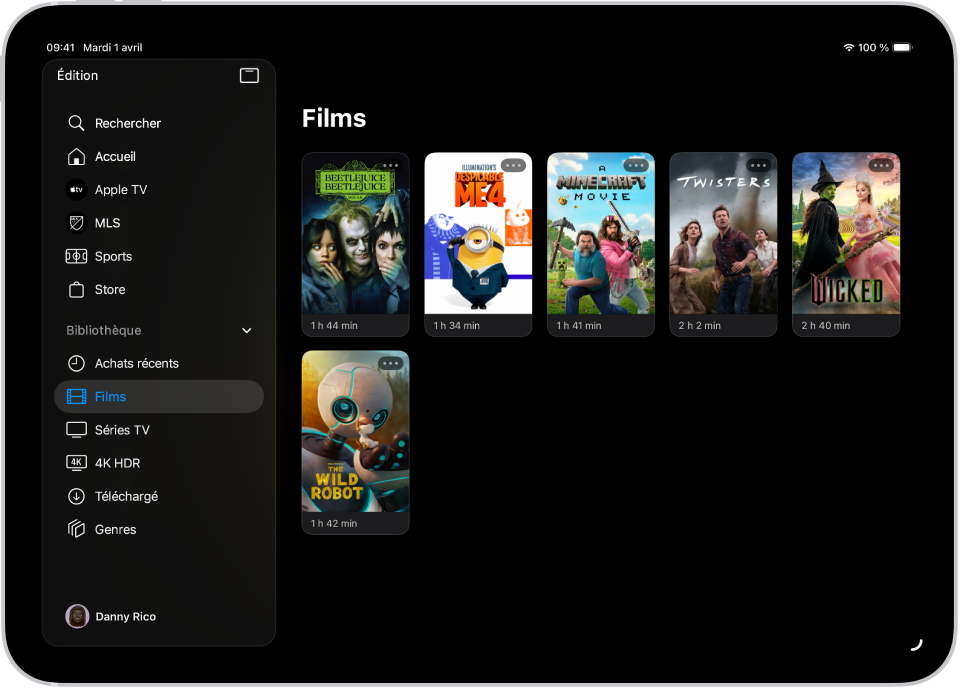
Task: Open the Store bag icon
Action: 76,289
